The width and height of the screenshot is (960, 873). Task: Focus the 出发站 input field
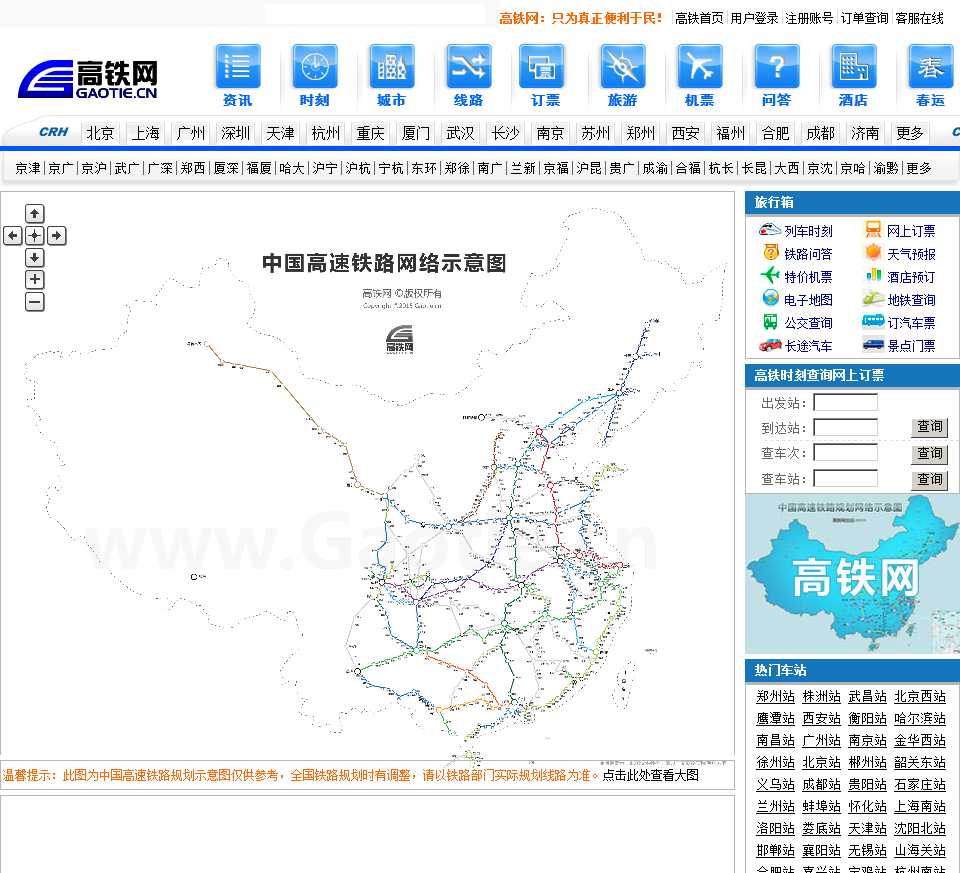tap(846, 402)
